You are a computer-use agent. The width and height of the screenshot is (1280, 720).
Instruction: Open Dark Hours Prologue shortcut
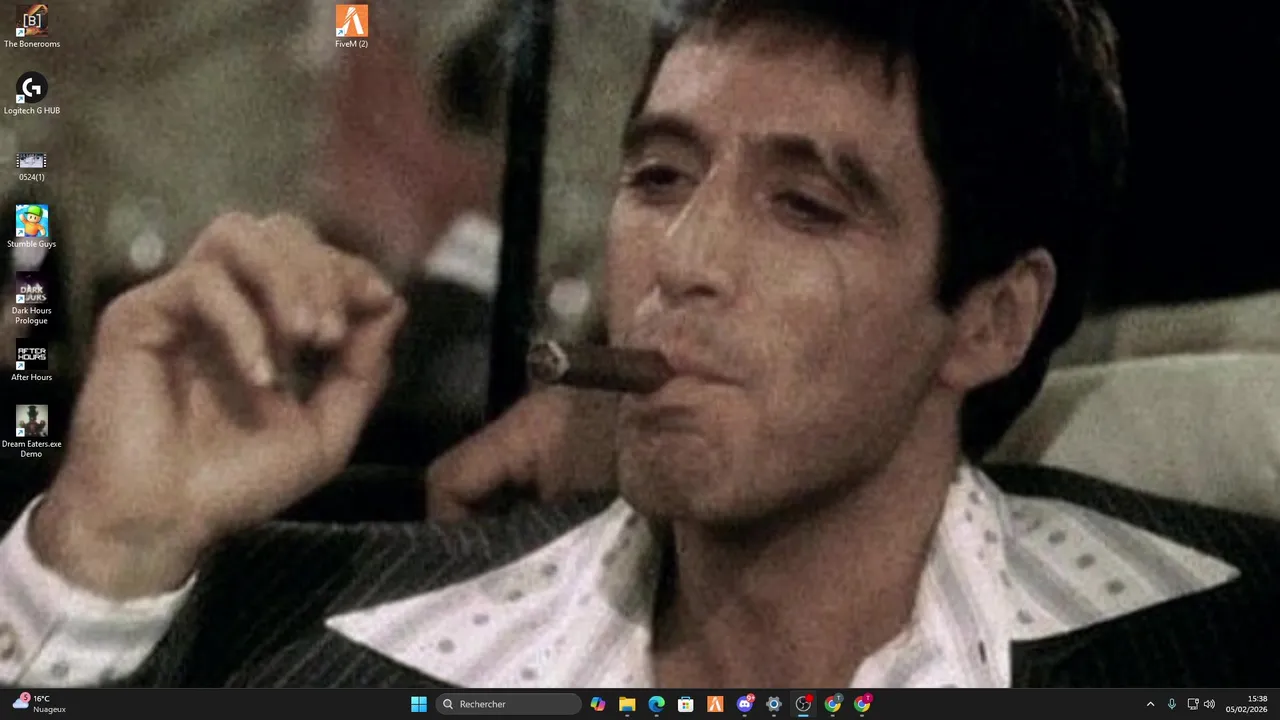[32, 298]
